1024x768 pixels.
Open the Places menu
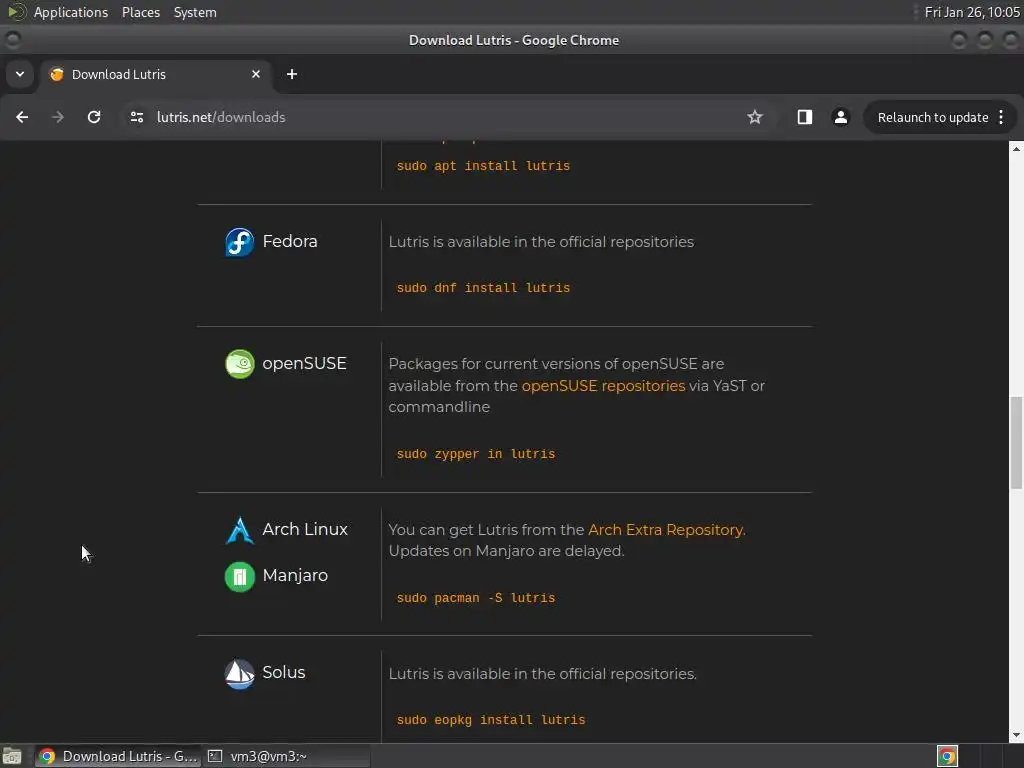tap(141, 12)
